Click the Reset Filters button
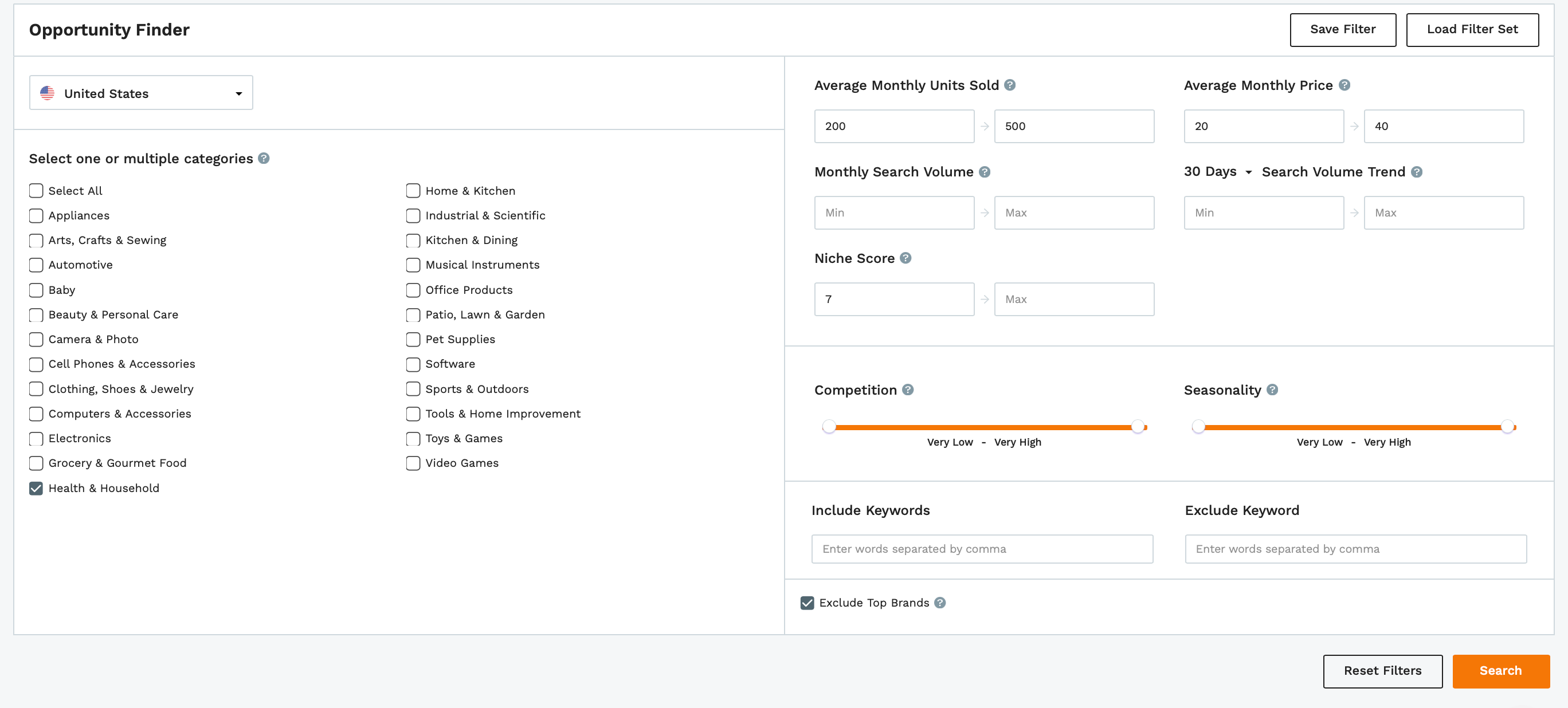This screenshot has width=1568, height=708. (x=1382, y=671)
